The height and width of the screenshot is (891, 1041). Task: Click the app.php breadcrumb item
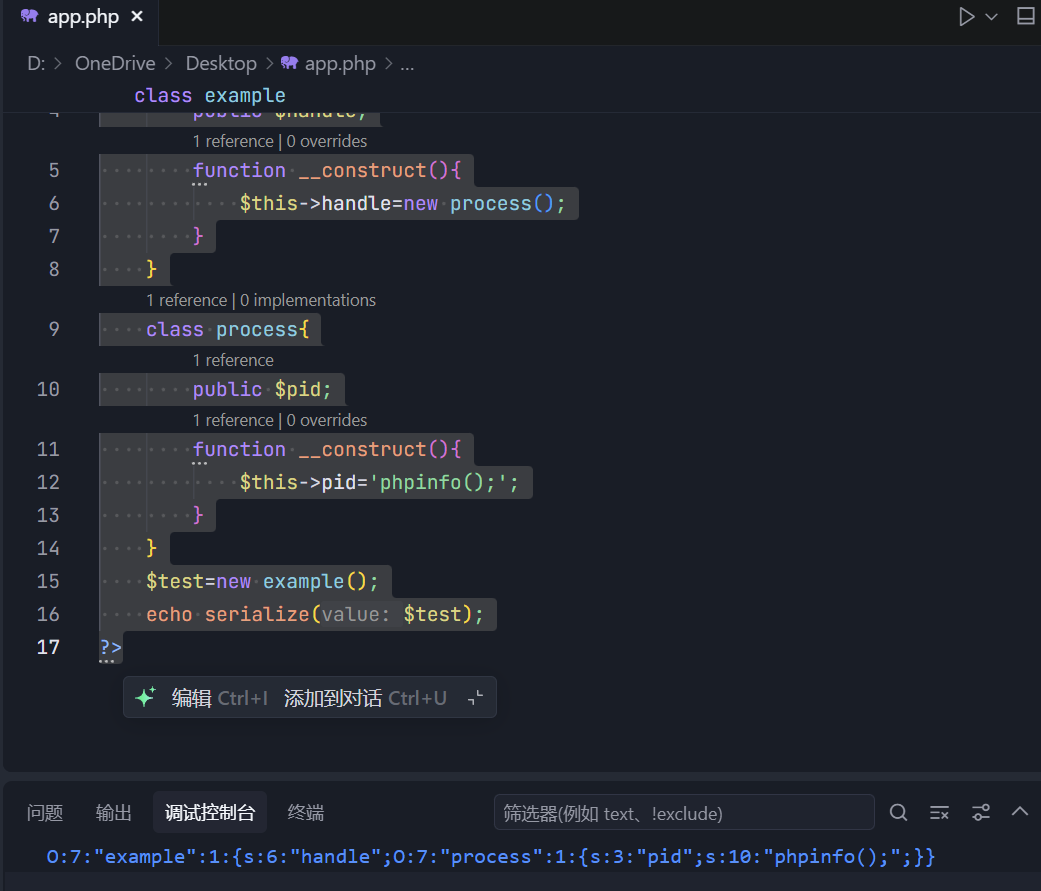tap(339, 64)
